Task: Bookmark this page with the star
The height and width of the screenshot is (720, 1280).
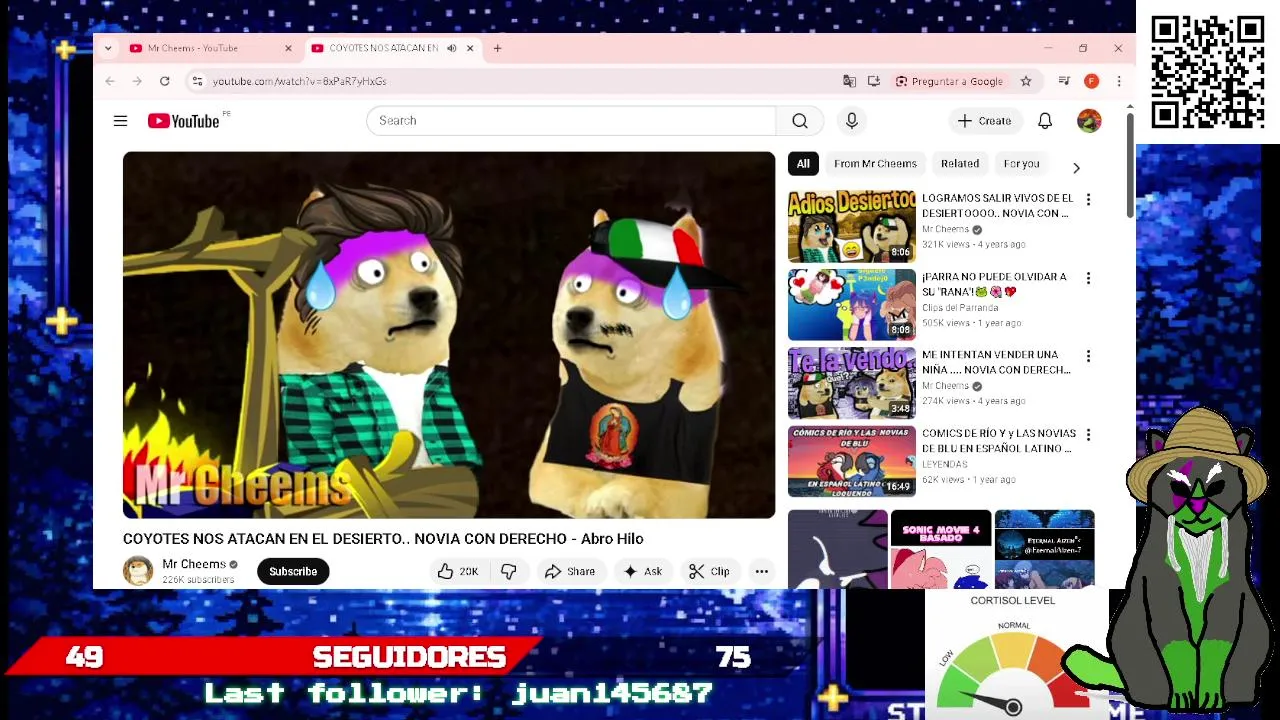Action: tap(1025, 81)
